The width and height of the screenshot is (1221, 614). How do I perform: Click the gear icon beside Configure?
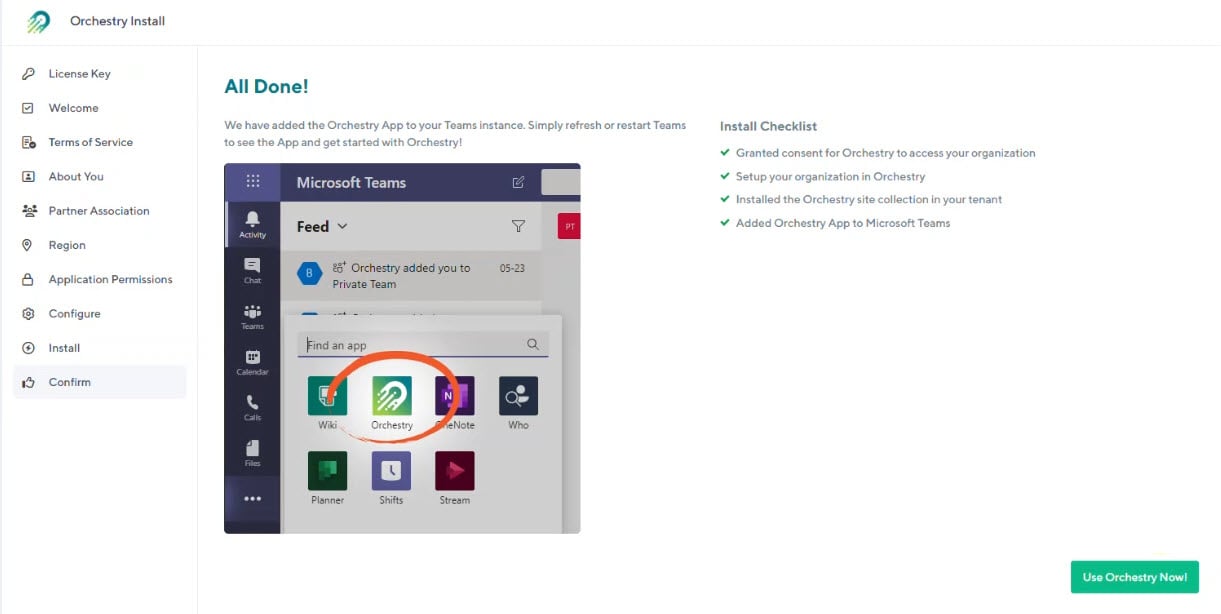tap(28, 313)
